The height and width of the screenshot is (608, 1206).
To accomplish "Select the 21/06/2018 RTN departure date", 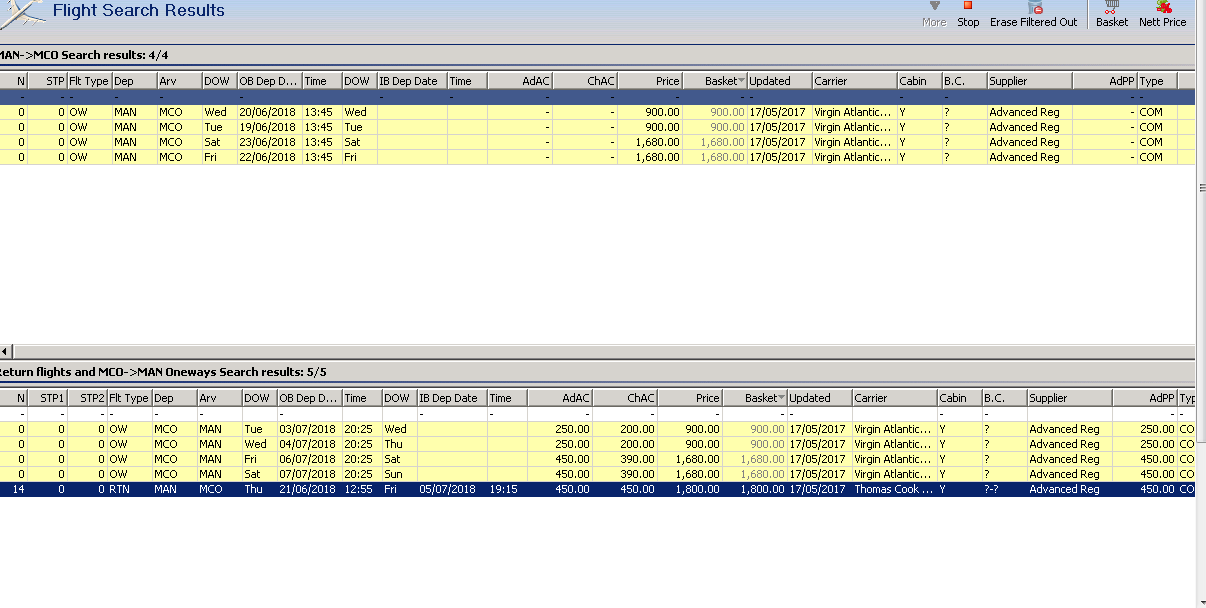I will click(308, 489).
